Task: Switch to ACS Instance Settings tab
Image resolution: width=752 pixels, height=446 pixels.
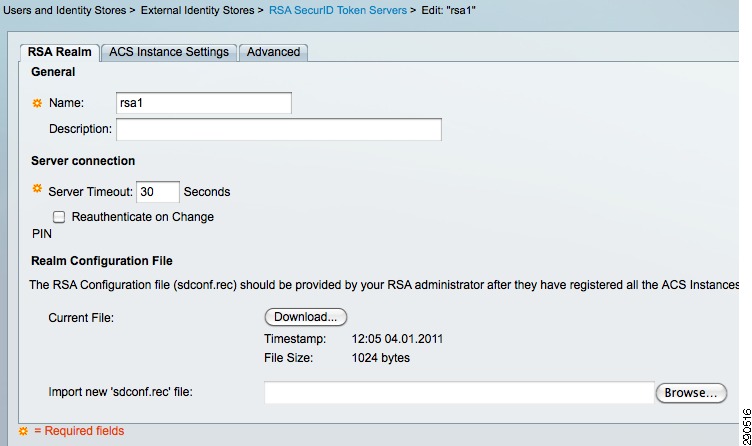Action: click(x=169, y=52)
